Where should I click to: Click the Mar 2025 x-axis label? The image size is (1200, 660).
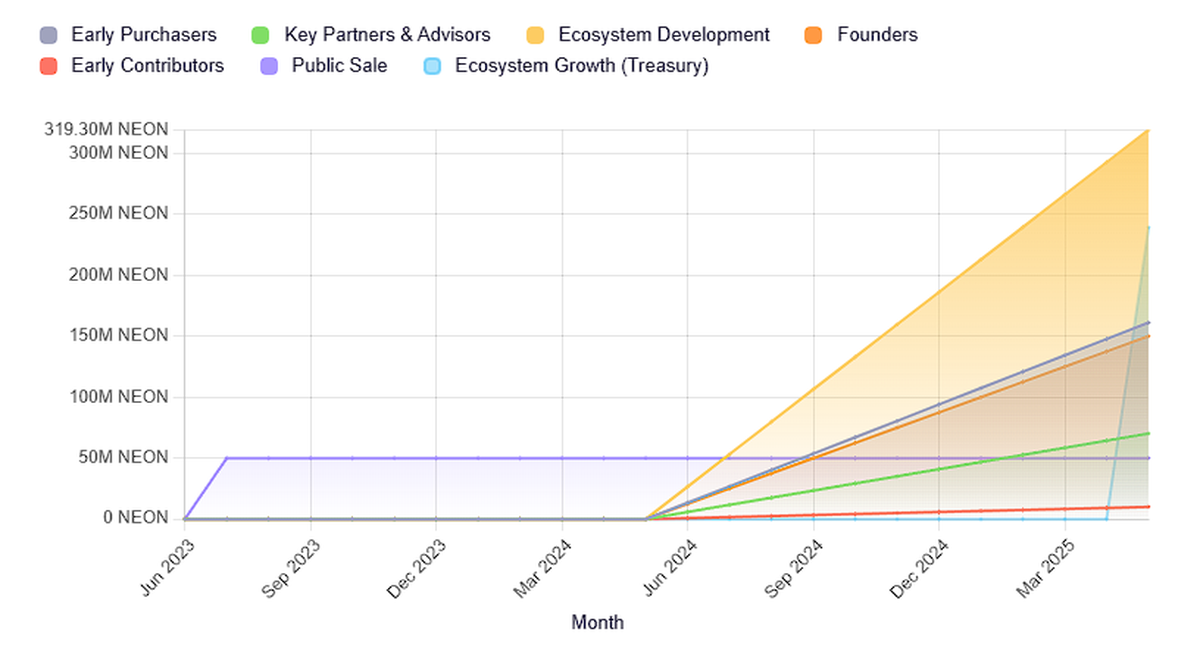1047,568
